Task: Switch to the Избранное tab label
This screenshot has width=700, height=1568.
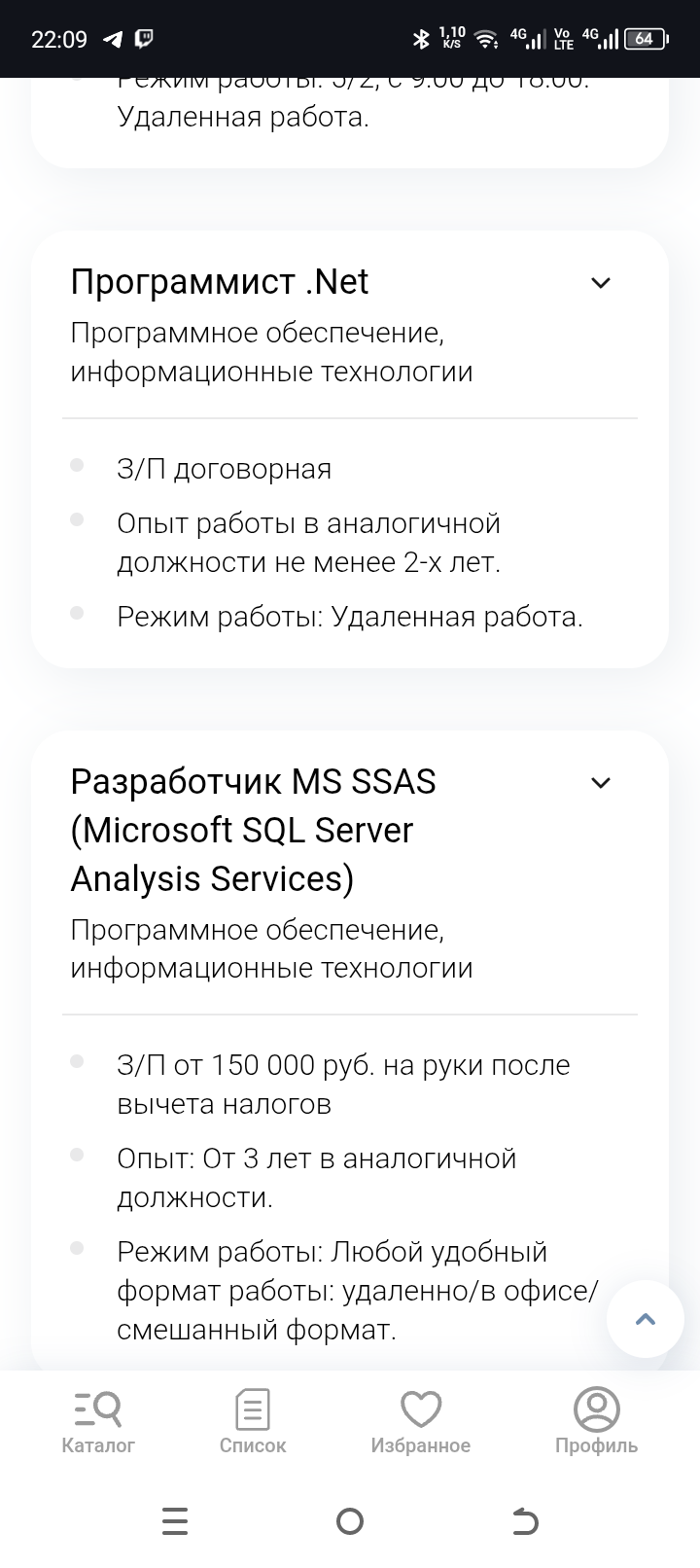Action: coord(421,1445)
